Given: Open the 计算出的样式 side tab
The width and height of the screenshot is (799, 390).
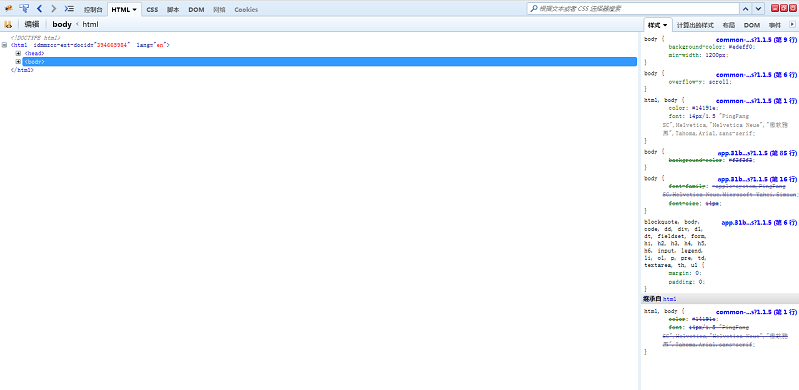Looking at the screenshot, I should coord(695,25).
